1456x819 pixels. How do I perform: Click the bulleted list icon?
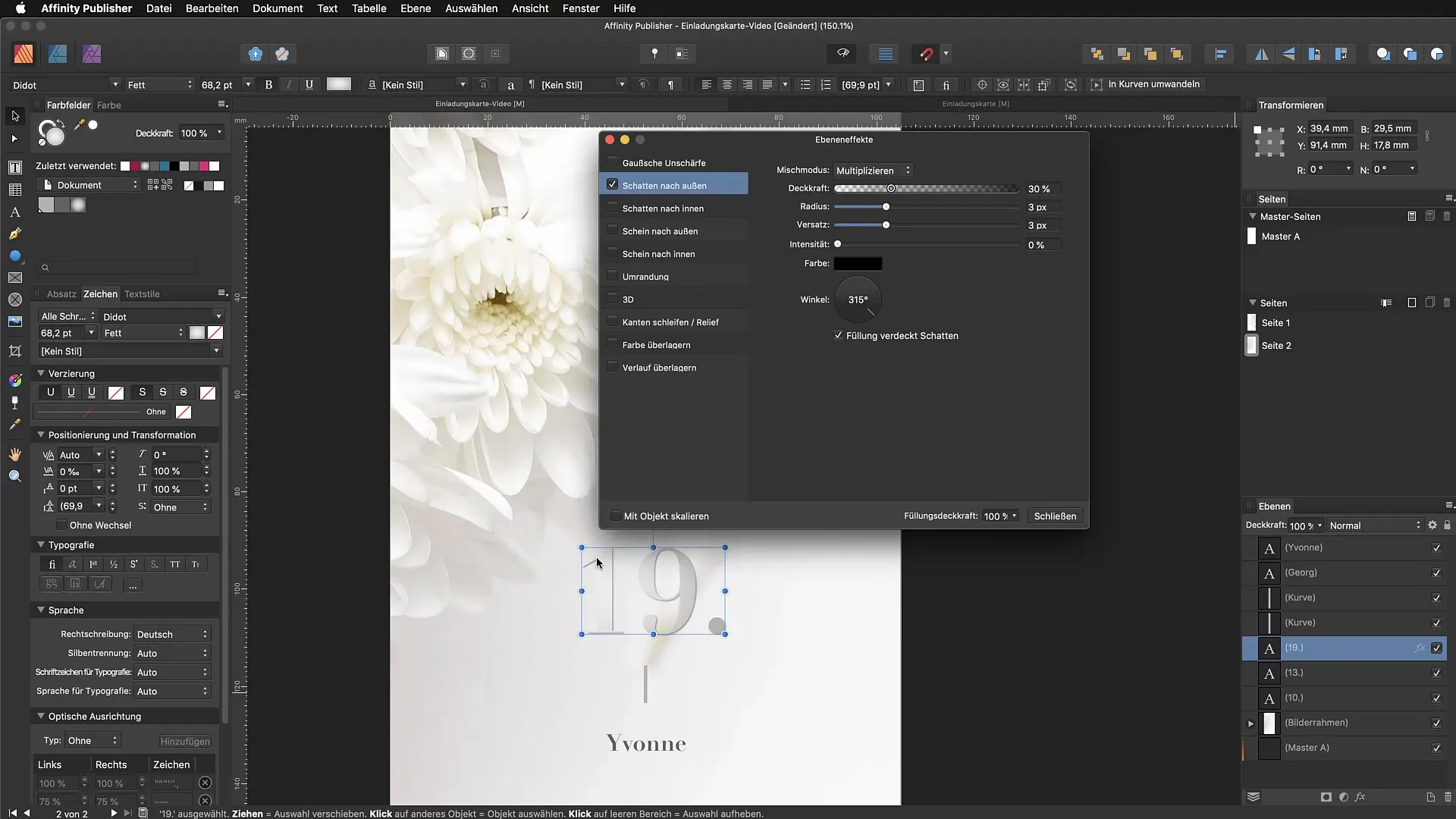(805, 85)
